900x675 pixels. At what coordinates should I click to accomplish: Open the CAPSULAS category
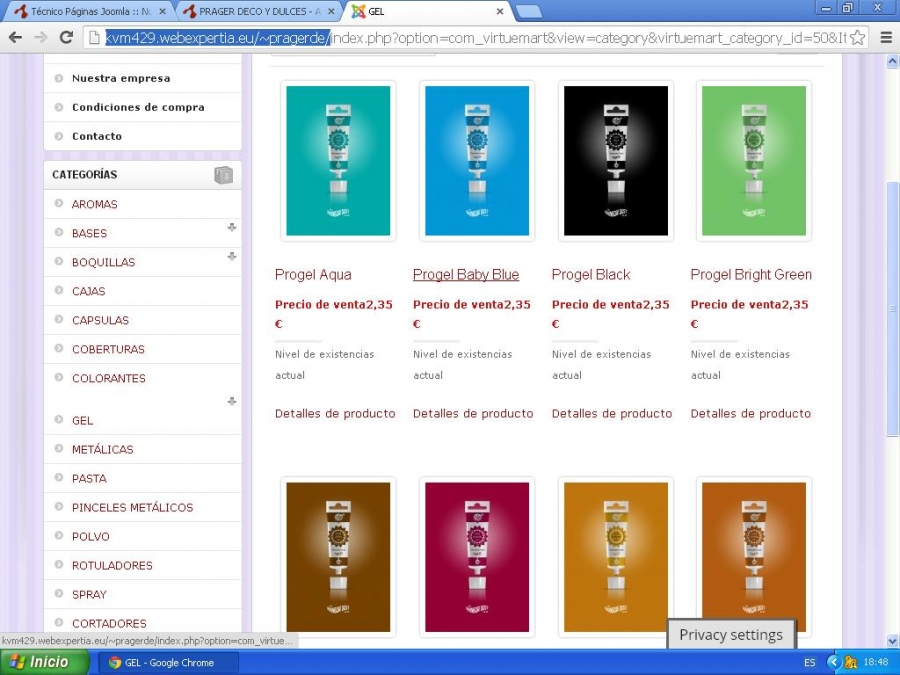pyautogui.click(x=100, y=320)
